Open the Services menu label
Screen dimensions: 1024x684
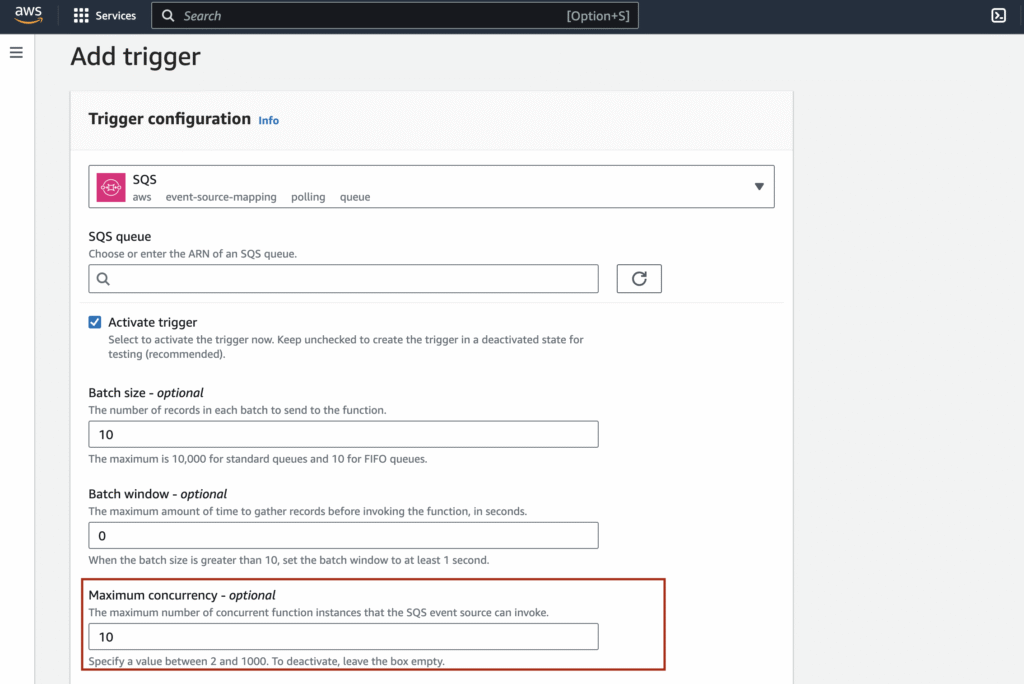point(115,16)
